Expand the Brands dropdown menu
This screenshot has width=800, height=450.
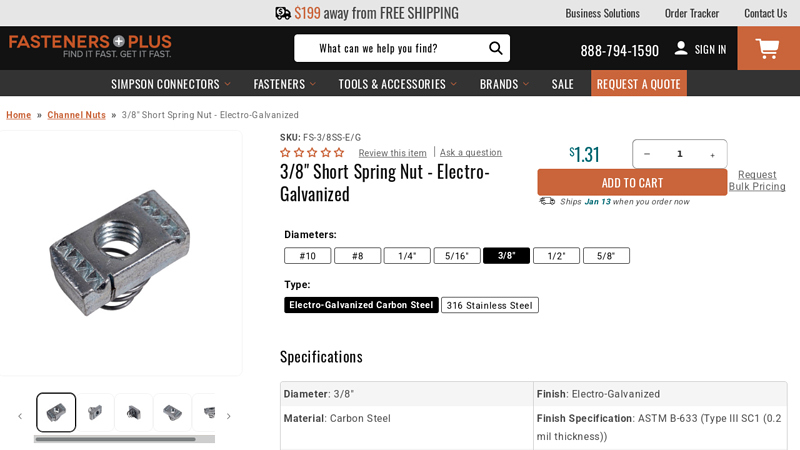tap(504, 84)
